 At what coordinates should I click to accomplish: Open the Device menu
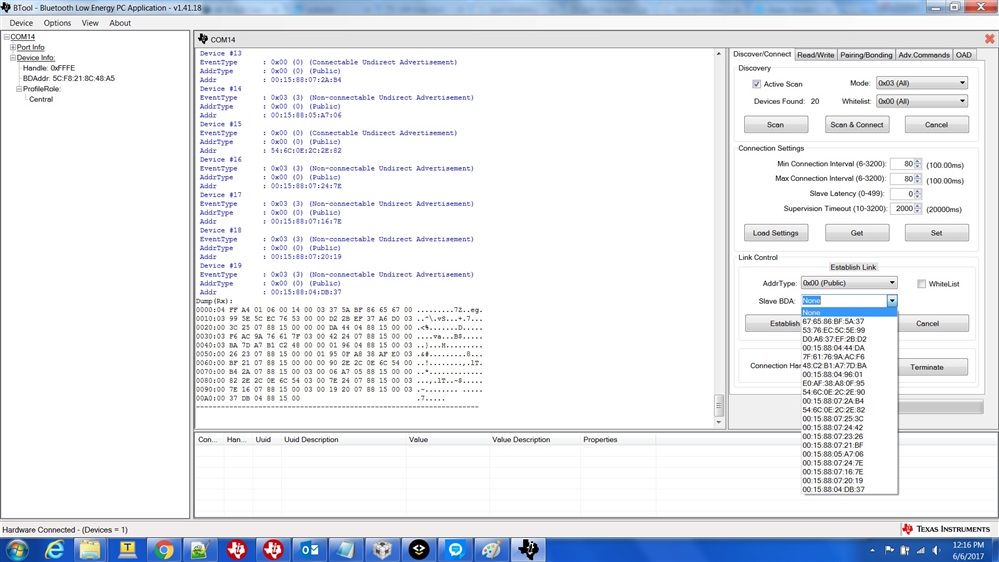(21, 23)
